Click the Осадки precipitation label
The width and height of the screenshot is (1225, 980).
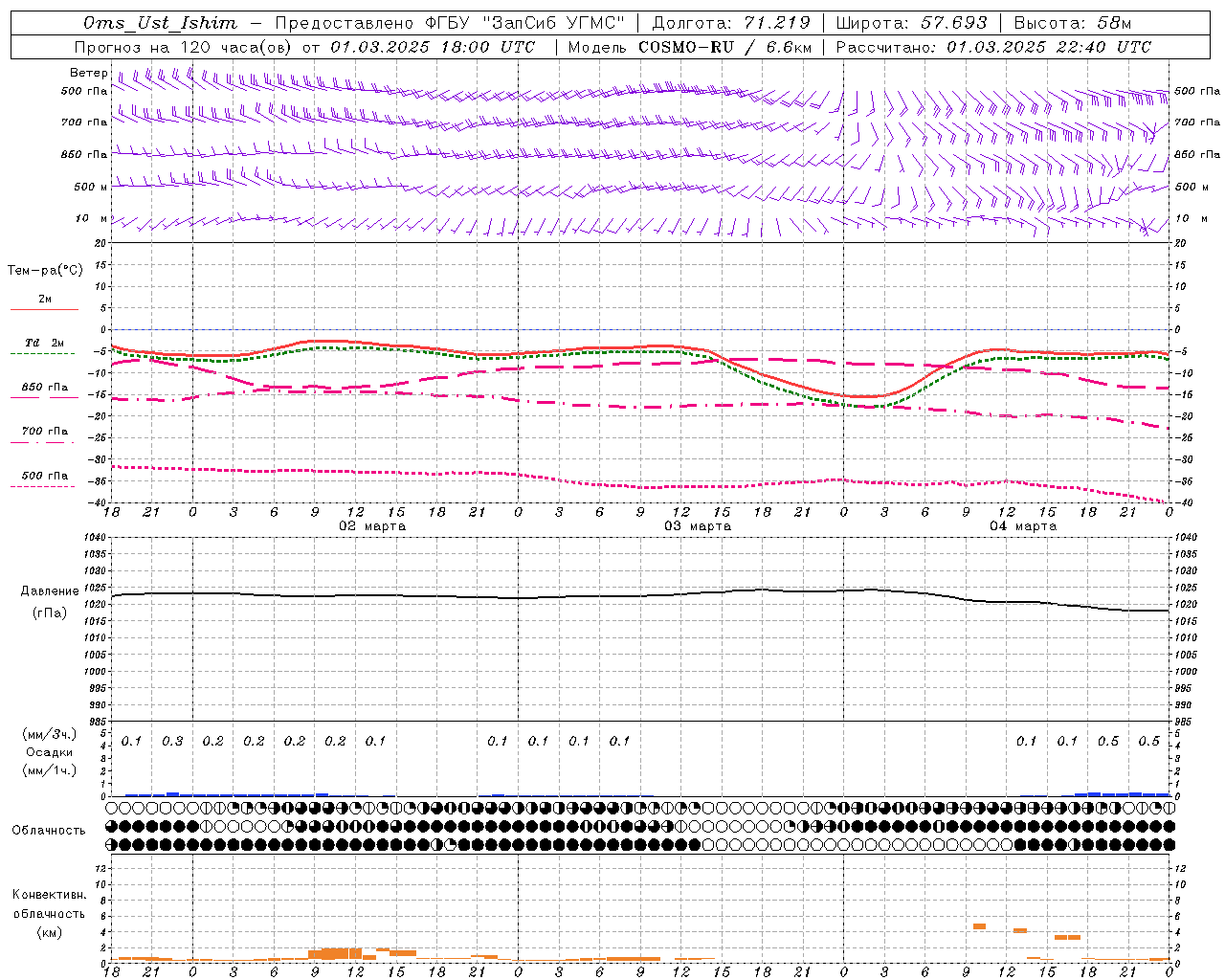(x=50, y=752)
